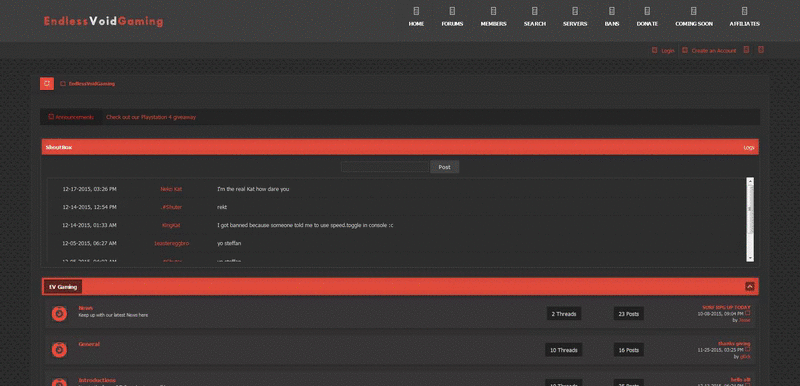Viewport: 800px width, 386px height.
Task: Open the COMING SOON menu item
Action: pos(694,24)
